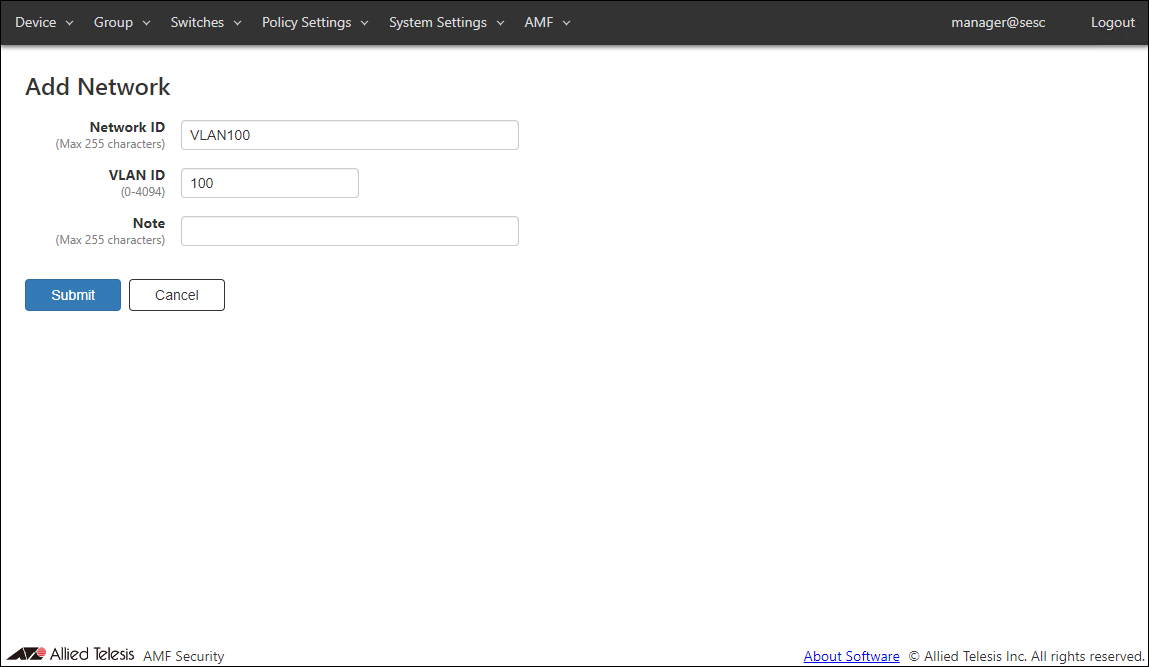Focus the Network ID text field
Image resolution: width=1149 pixels, height=667 pixels.
click(349, 135)
